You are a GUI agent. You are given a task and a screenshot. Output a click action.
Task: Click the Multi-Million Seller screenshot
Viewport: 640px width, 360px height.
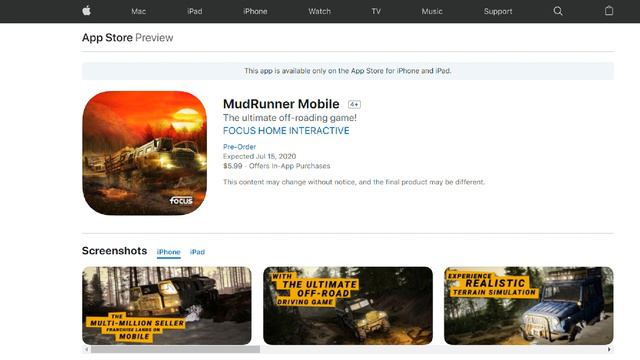click(167, 306)
